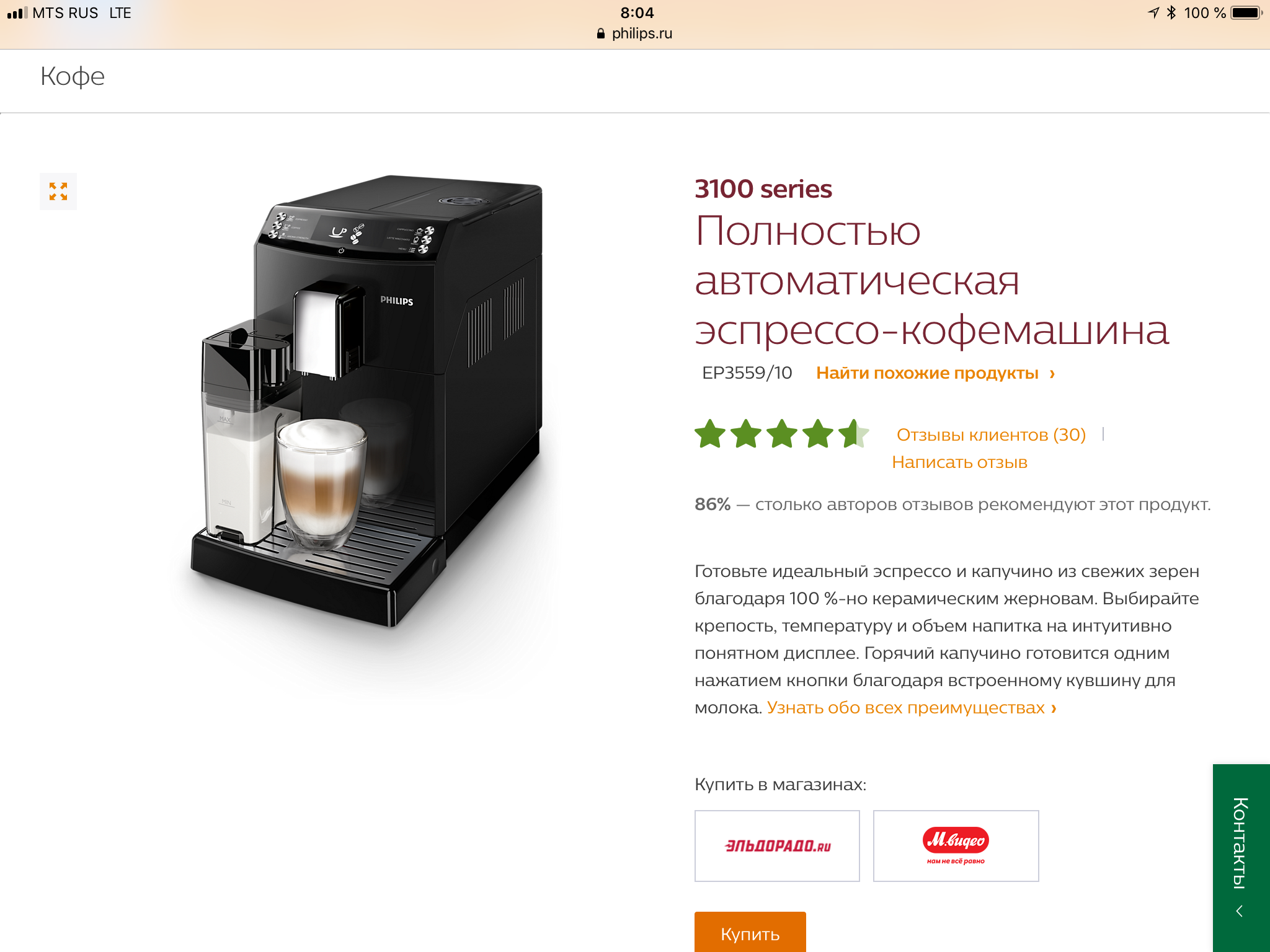Image resolution: width=1270 pixels, height=952 pixels.
Task: Click the chevron on Контакты panel
Action: coord(1240,911)
